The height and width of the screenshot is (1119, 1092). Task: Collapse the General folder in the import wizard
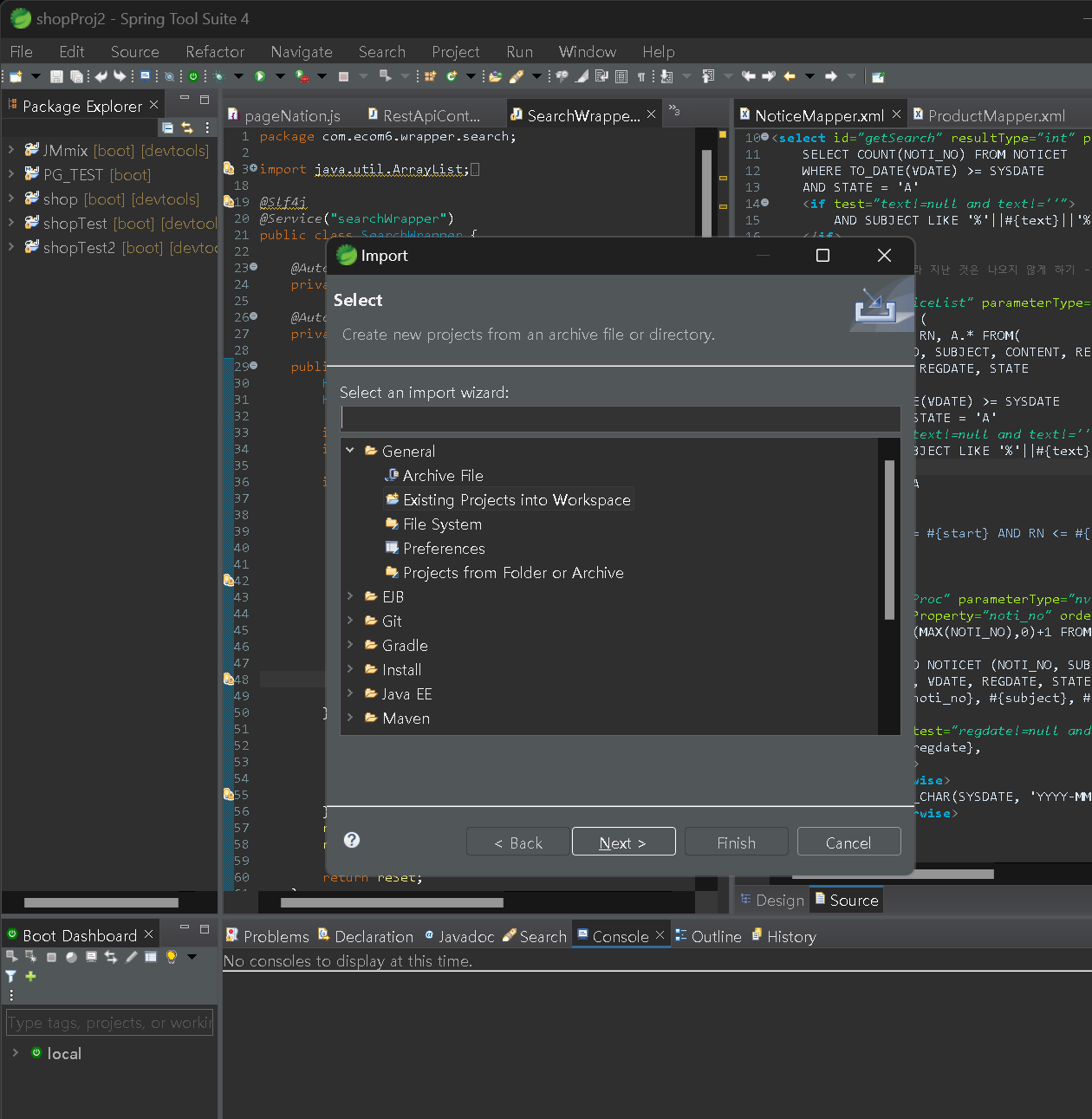pyautogui.click(x=350, y=451)
